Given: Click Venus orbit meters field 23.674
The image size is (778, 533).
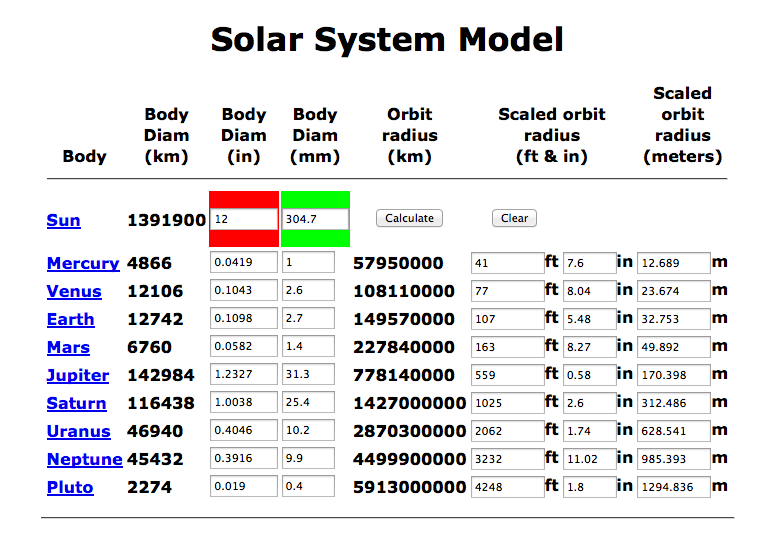Looking at the screenshot, I should point(674,291).
